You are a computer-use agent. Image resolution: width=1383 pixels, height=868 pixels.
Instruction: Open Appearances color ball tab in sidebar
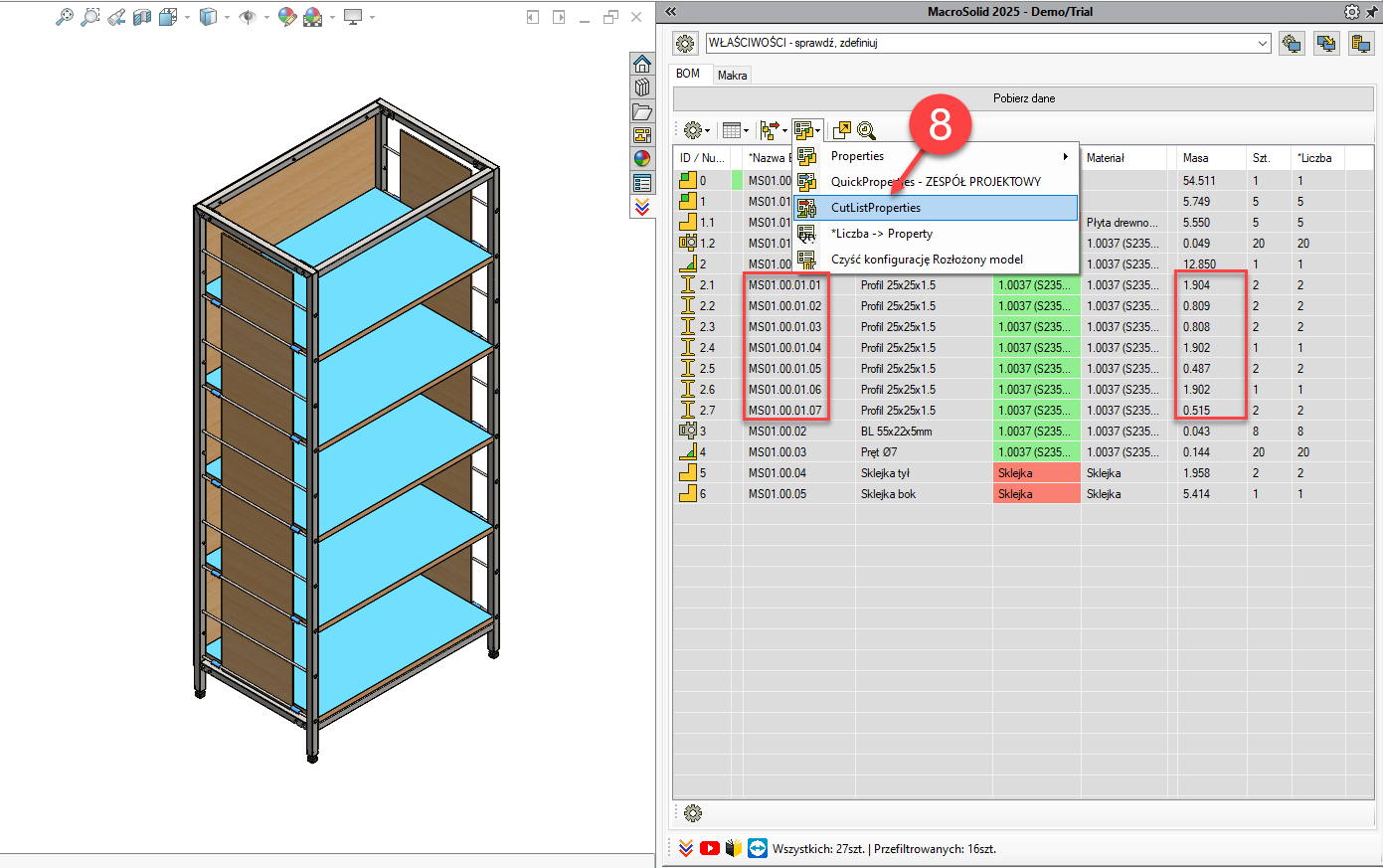click(642, 159)
